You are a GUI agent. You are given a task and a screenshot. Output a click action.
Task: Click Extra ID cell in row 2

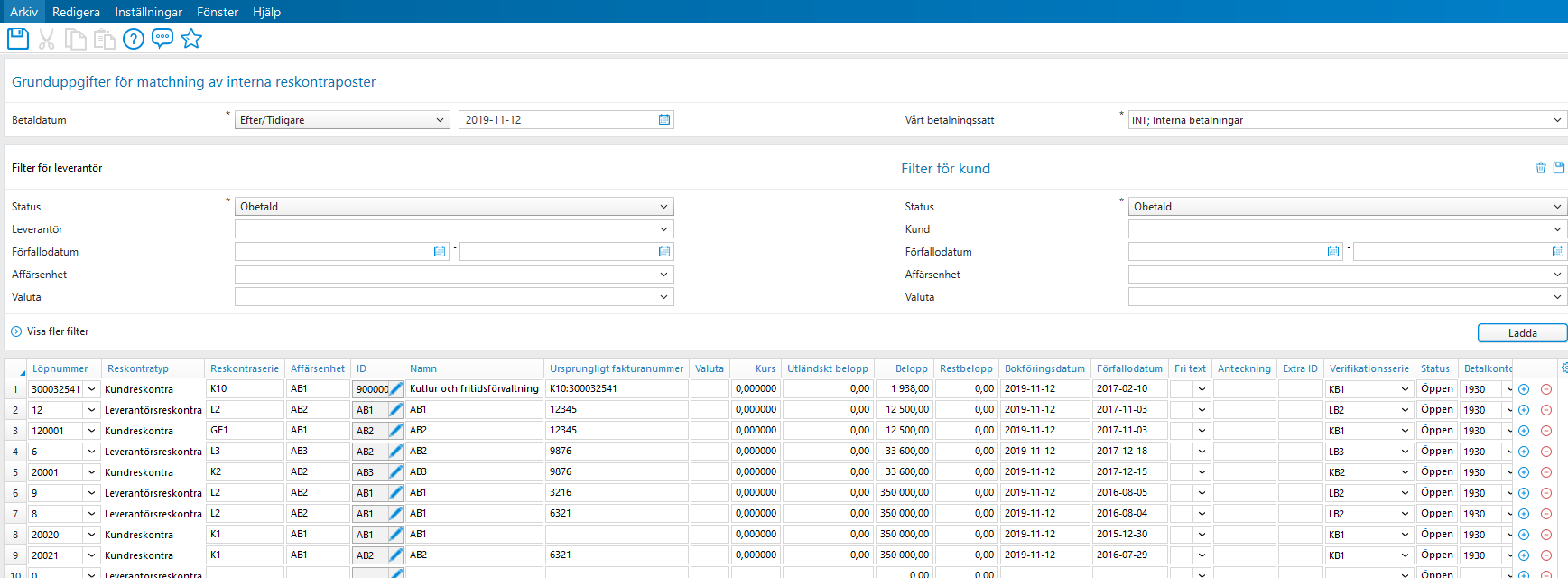click(x=1301, y=410)
